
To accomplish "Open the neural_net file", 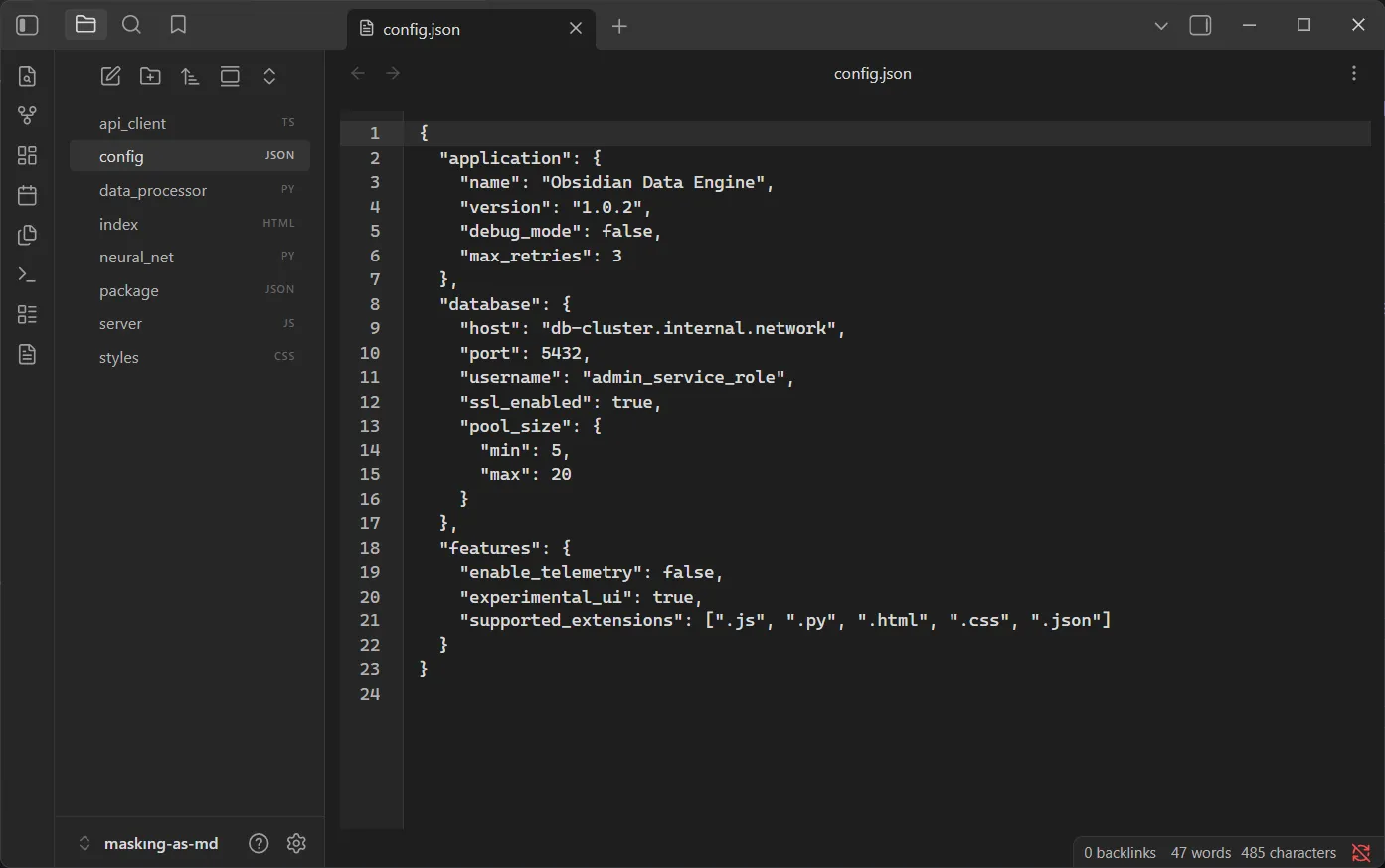I will point(189,257).
